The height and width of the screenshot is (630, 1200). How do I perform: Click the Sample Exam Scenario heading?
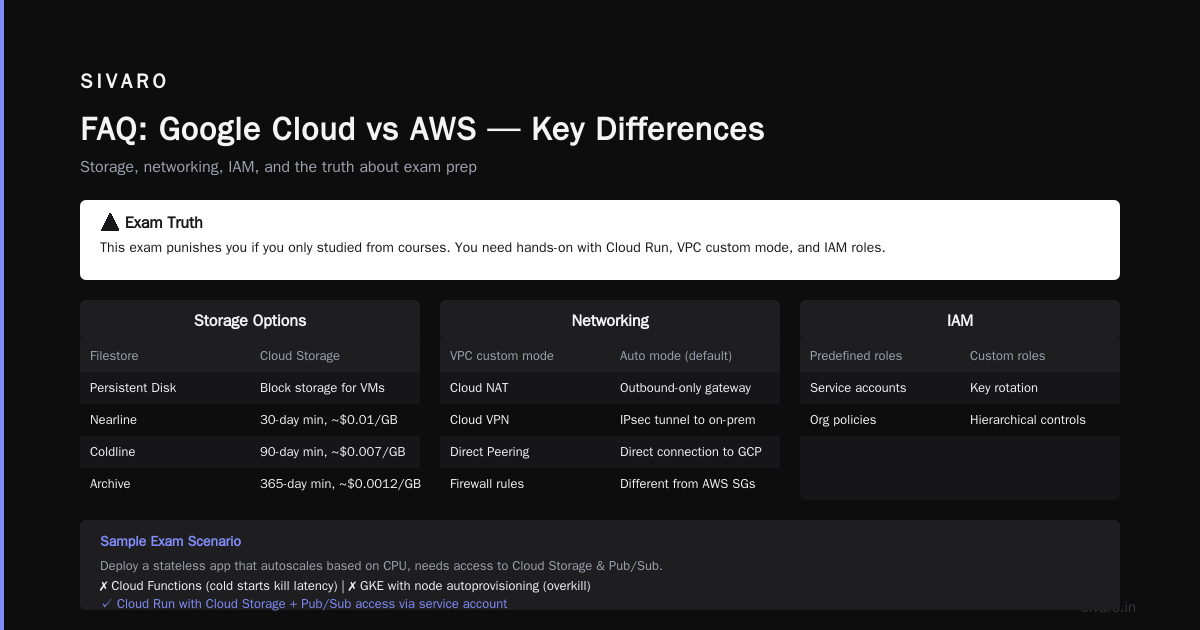click(x=170, y=541)
